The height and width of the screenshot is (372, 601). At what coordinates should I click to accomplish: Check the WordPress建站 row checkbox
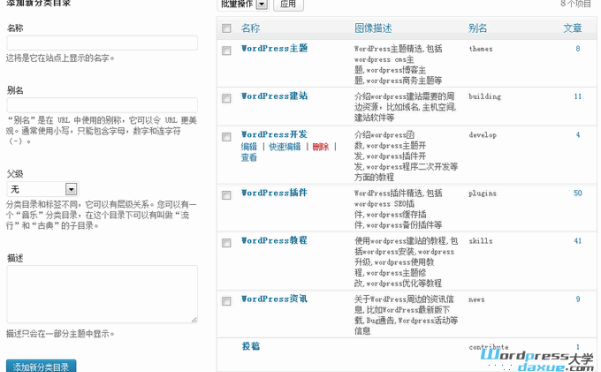click(227, 98)
